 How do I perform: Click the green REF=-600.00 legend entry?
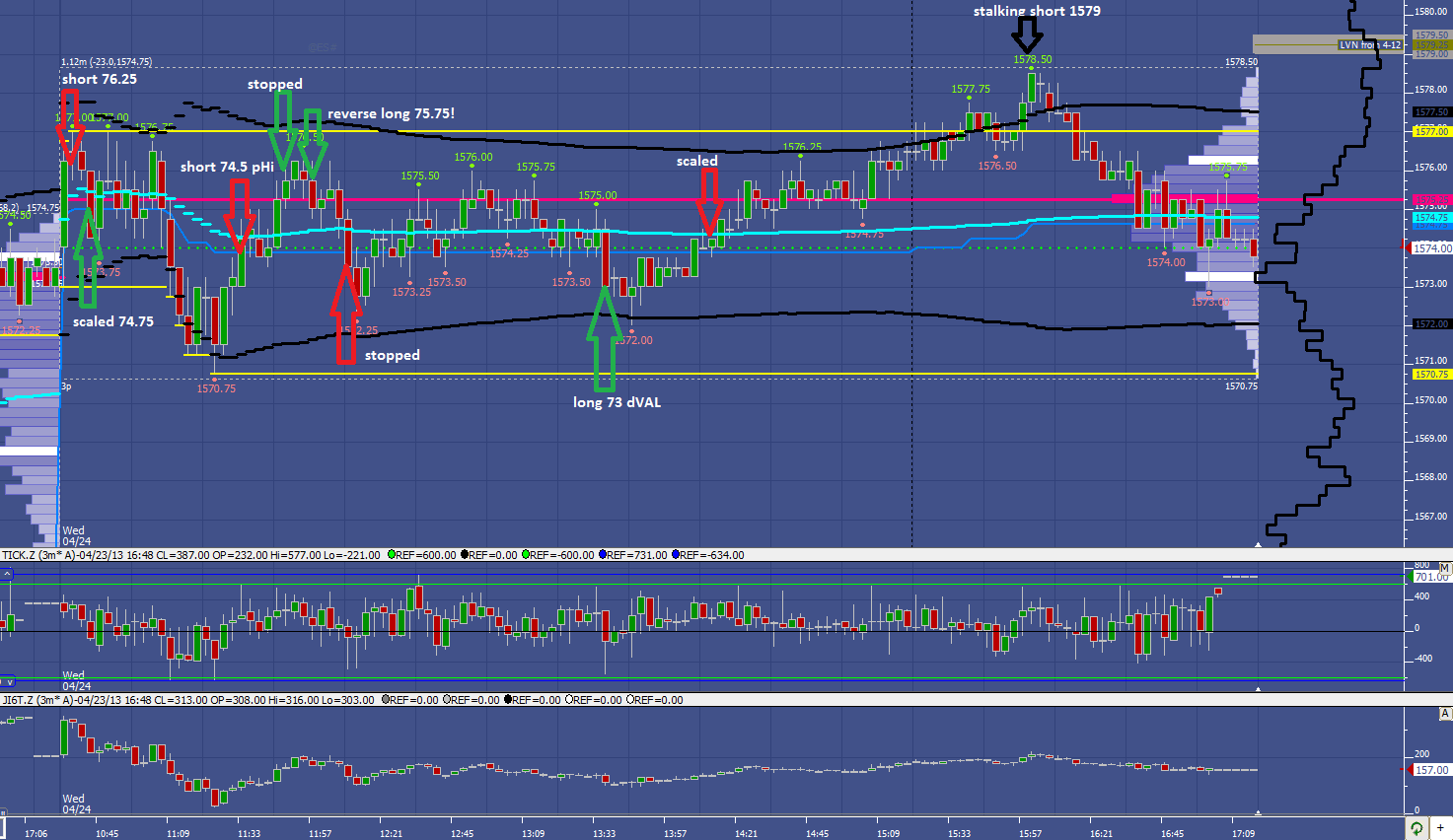click(x=558, y=555)
